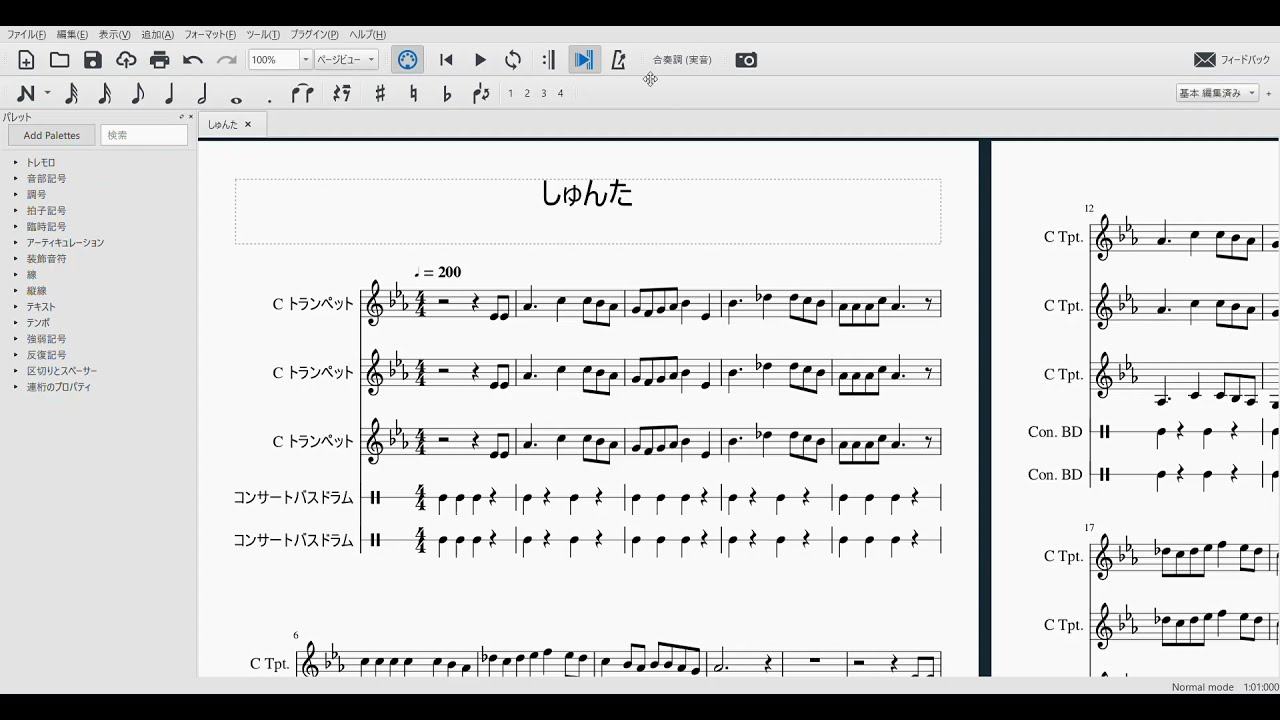Click the Save score floppy disk icon
Viewport: 1280px width, 720px height.
(93, 60)
